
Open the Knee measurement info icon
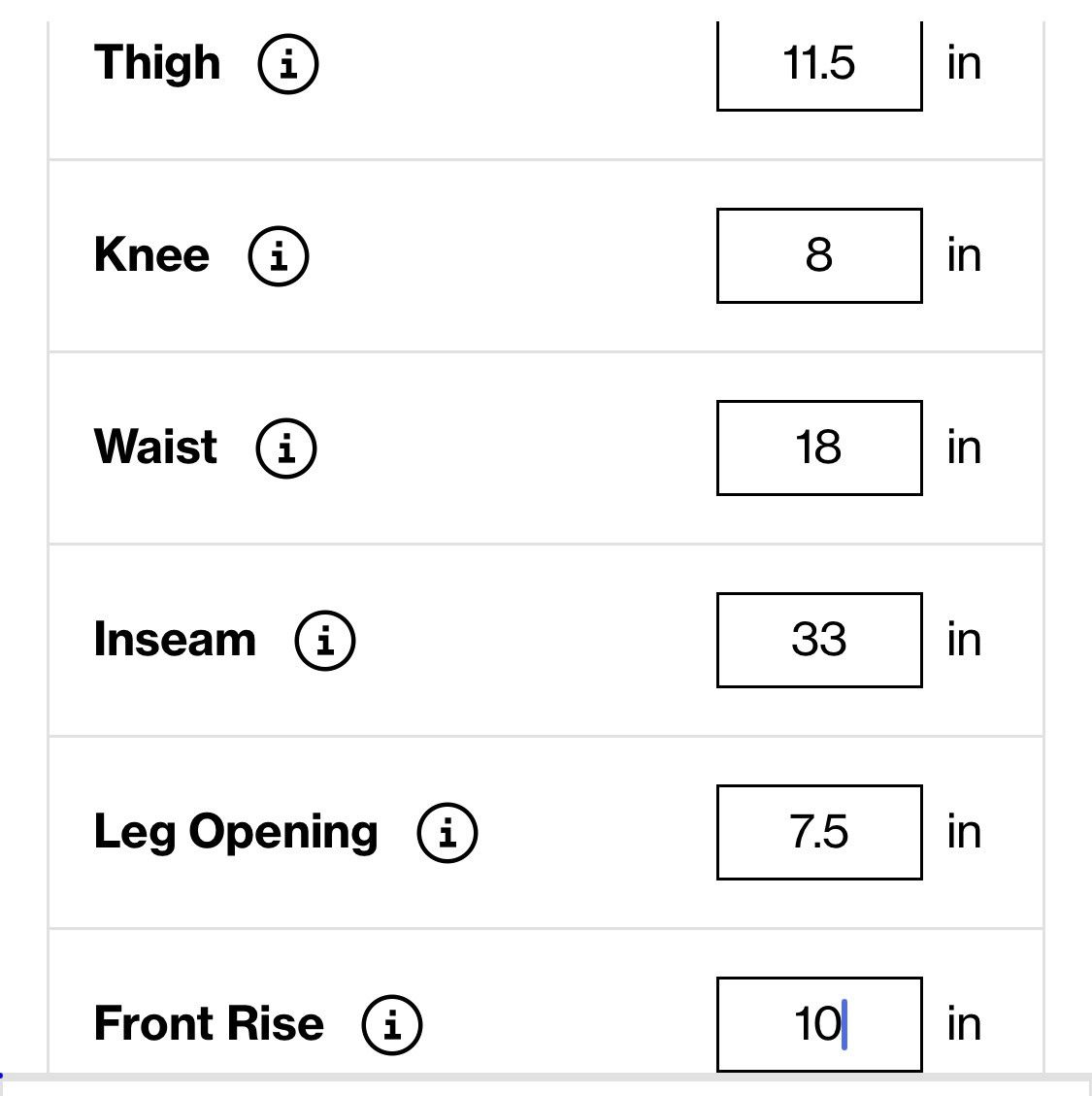pos(279,256)
